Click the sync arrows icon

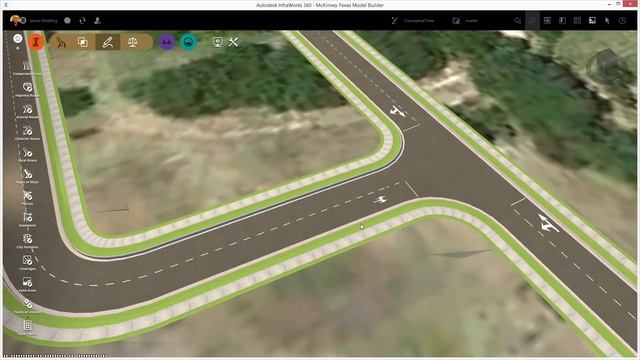point(82,20)
